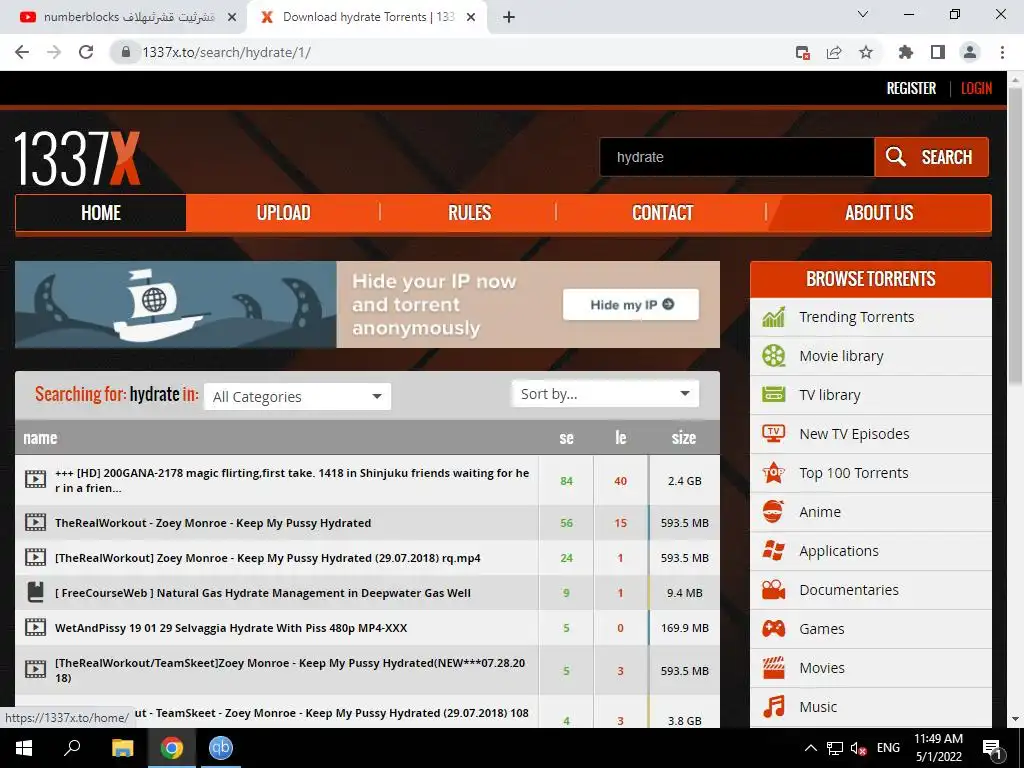Go back using the browser back arrow

[22, 52]
